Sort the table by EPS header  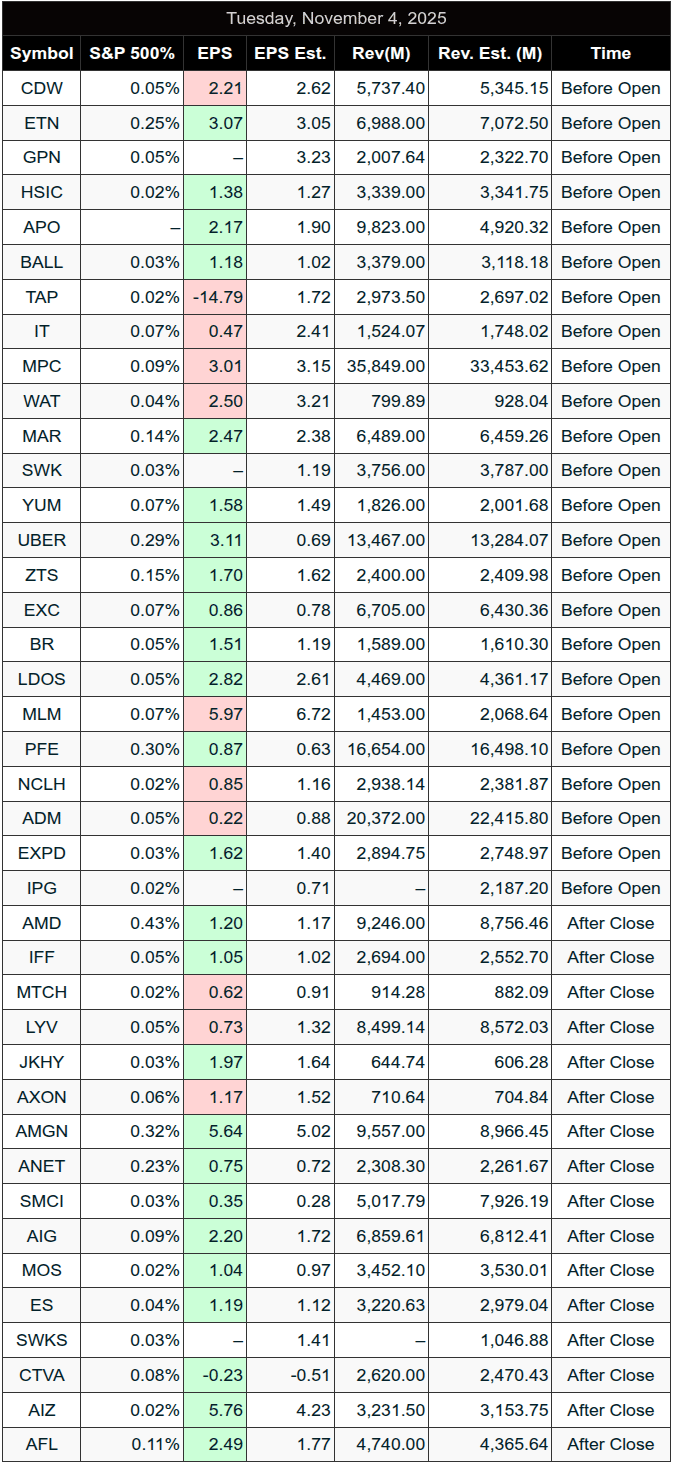pyautogui.click(x=215, y=53)
